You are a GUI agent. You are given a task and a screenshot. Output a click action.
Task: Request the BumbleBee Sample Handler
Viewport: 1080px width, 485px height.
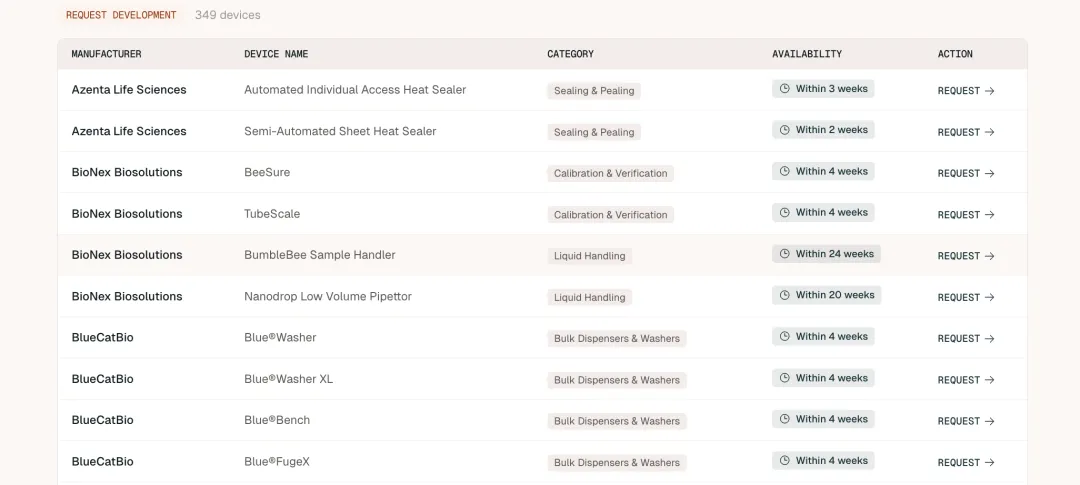pyautogui.click(x=965, y=256)
